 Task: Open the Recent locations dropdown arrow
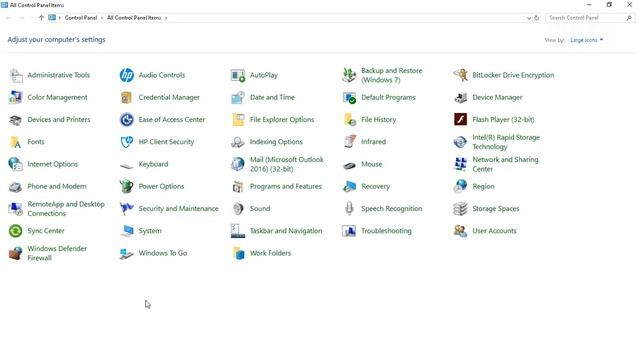31,18
